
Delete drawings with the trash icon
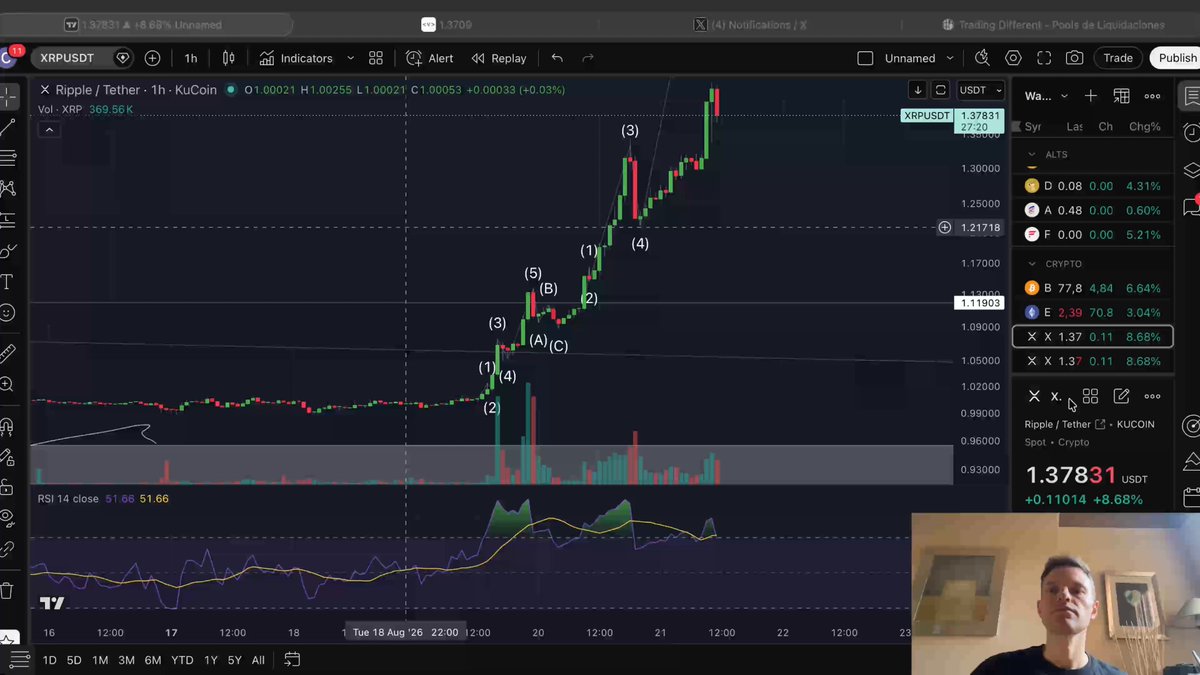point(7,591)
